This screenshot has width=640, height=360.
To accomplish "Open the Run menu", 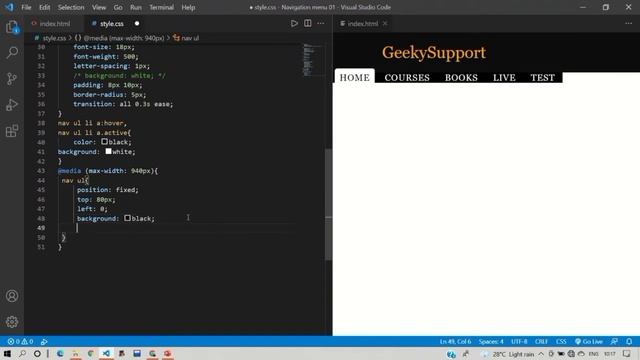I will click(x=136, y=7).
